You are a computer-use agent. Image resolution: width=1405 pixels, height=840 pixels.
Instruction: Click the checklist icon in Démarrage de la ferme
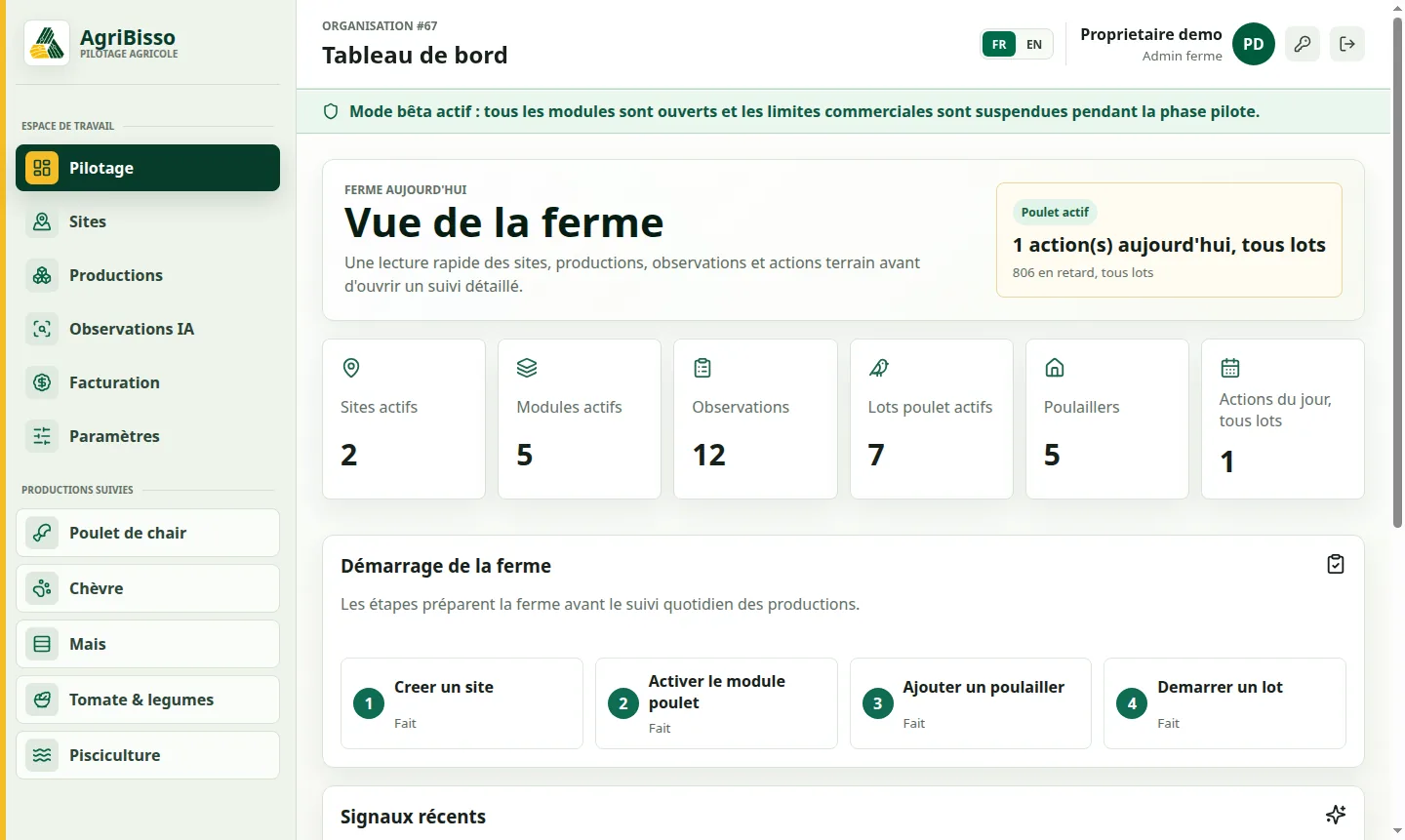point(1336,564)
